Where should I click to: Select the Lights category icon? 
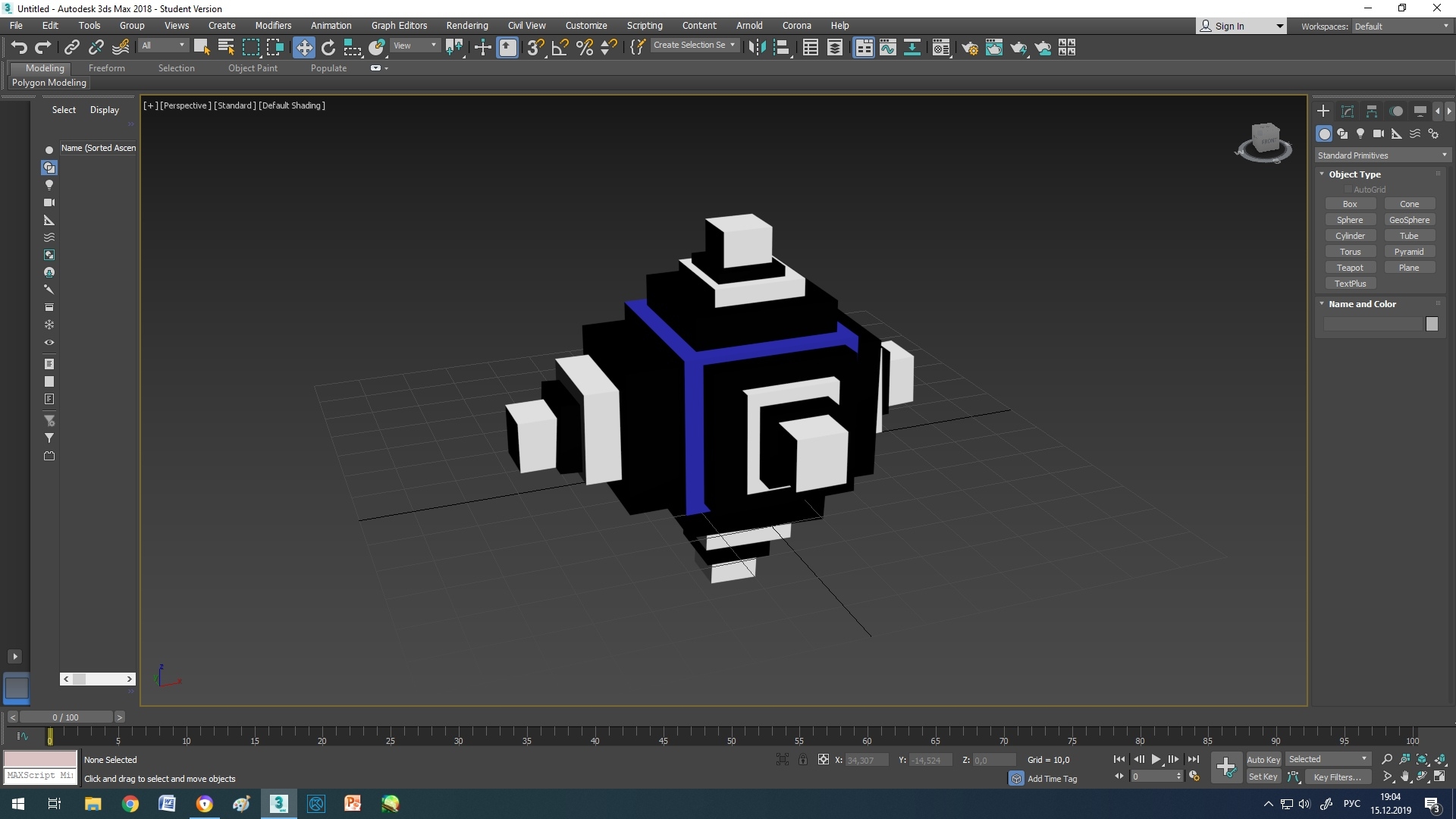(x=1360, y=133)
